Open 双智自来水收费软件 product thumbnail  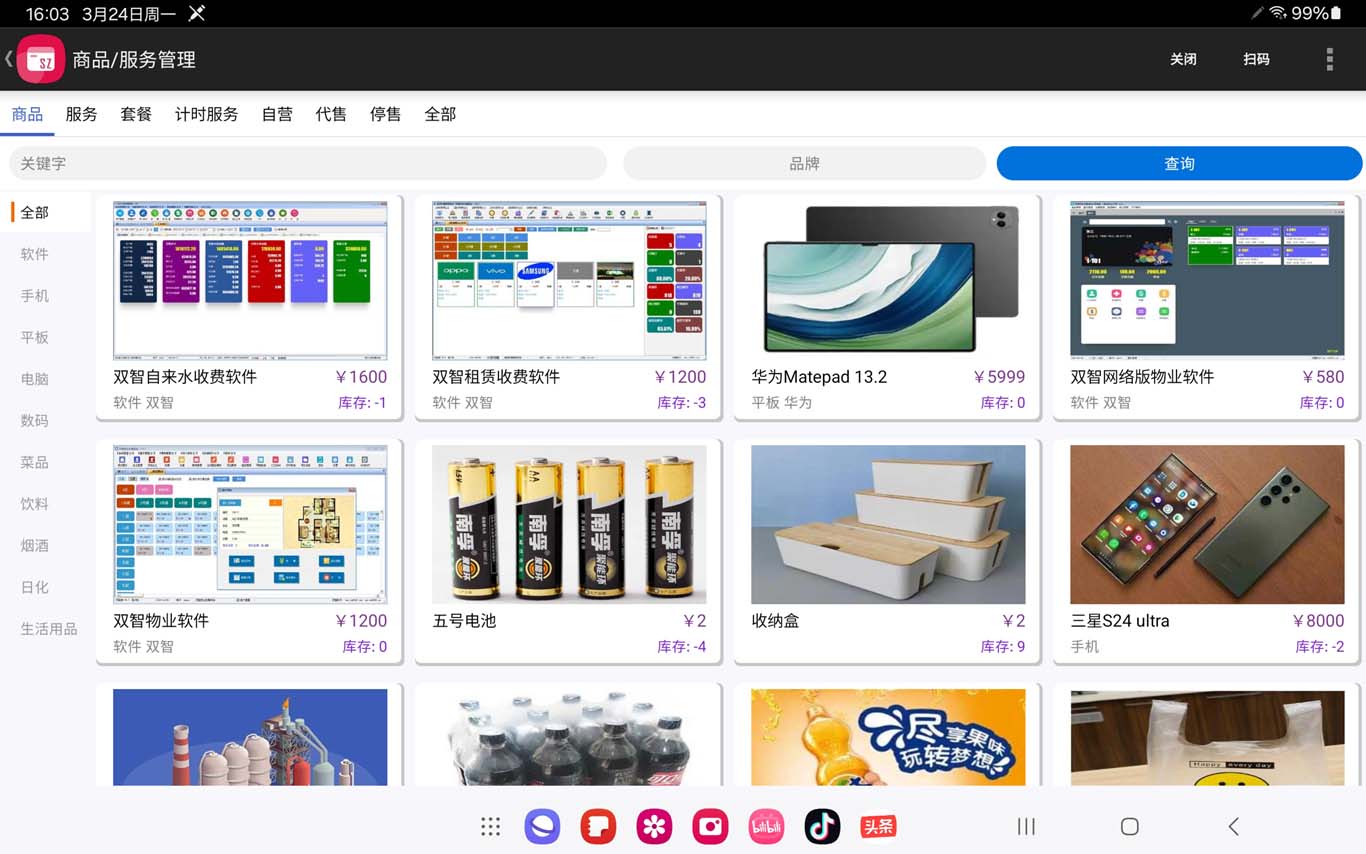[x=250, y=280]
